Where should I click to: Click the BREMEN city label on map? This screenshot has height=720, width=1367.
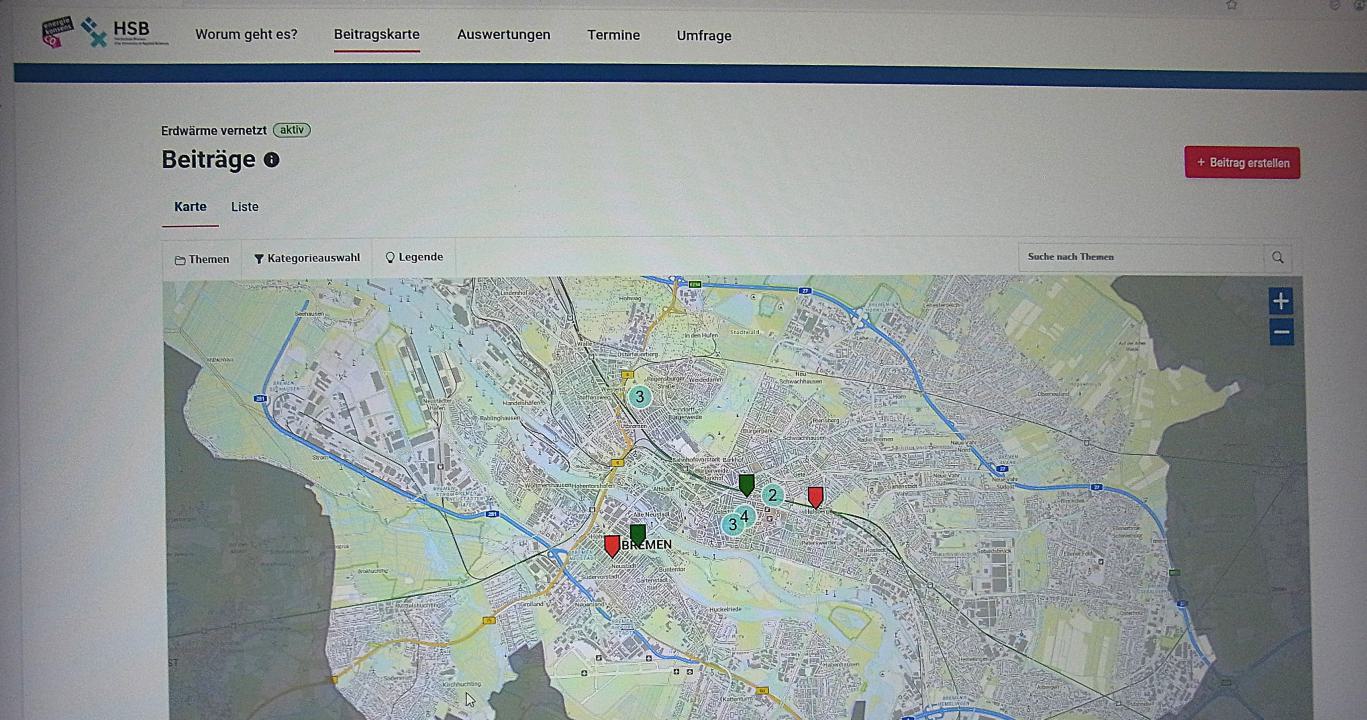(x=647, y=545)
